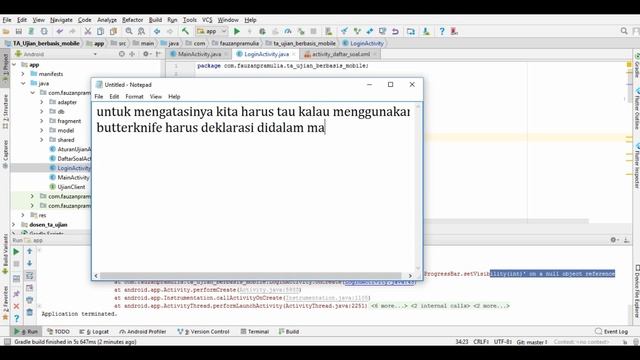Click the question mark help icon in the Run panel
640x360 pixels.
coord(16,318)
